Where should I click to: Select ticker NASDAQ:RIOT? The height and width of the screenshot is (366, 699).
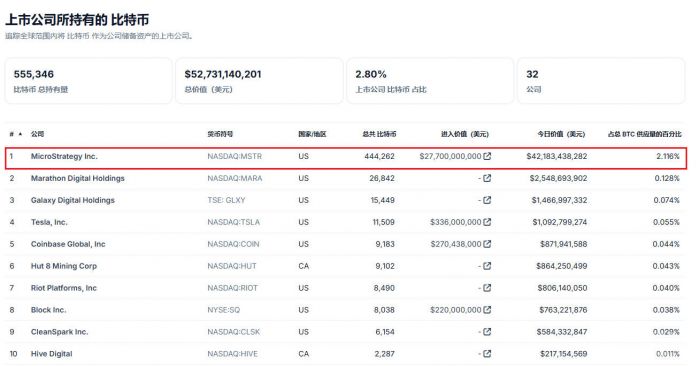[232, 288]
